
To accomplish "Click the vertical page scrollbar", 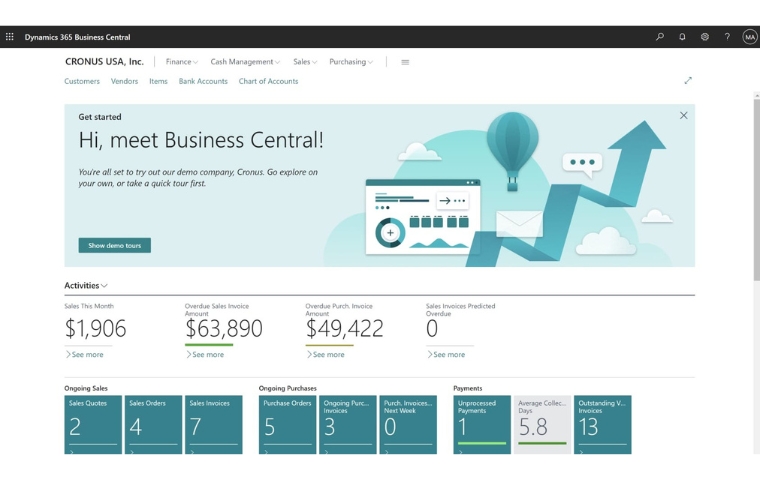I will [757, 189].
